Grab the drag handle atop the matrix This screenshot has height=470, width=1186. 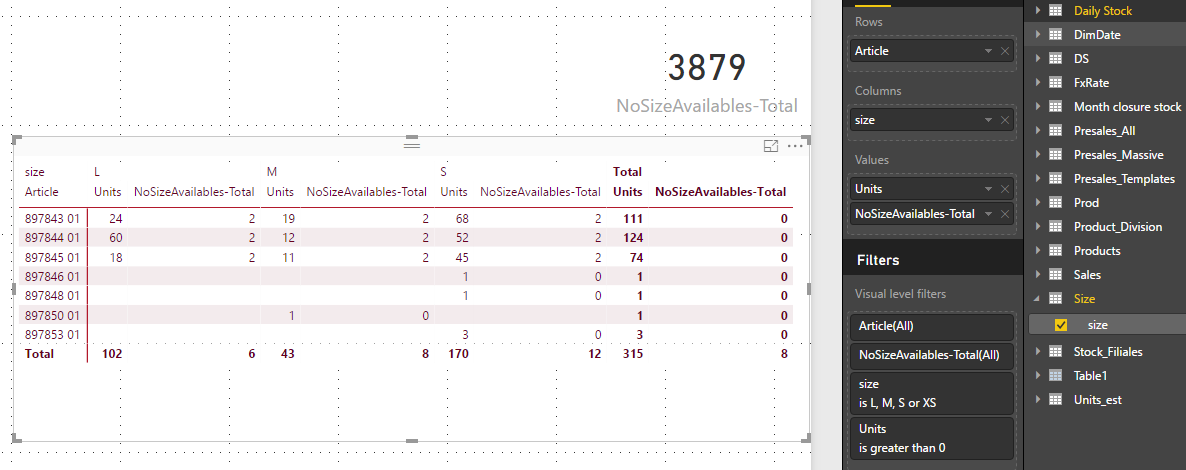[x=411, y=144]
